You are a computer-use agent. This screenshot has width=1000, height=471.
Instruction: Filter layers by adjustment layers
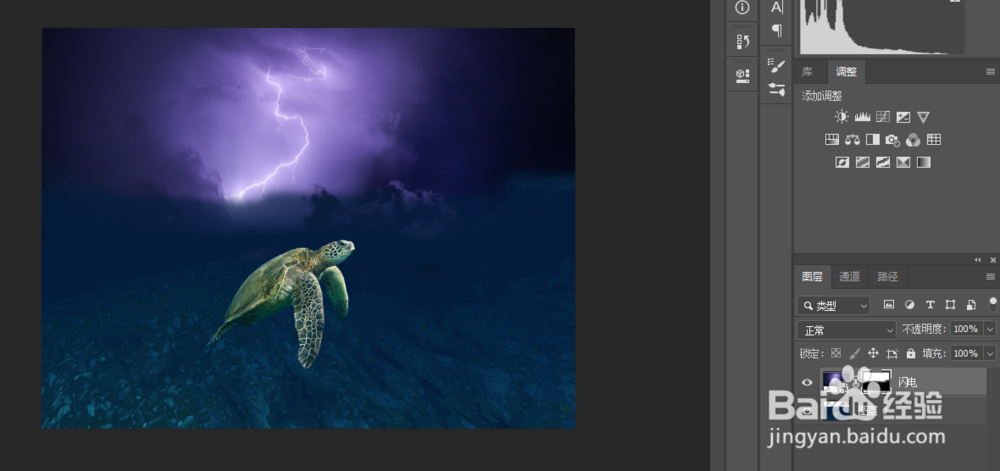pos(909,305)
